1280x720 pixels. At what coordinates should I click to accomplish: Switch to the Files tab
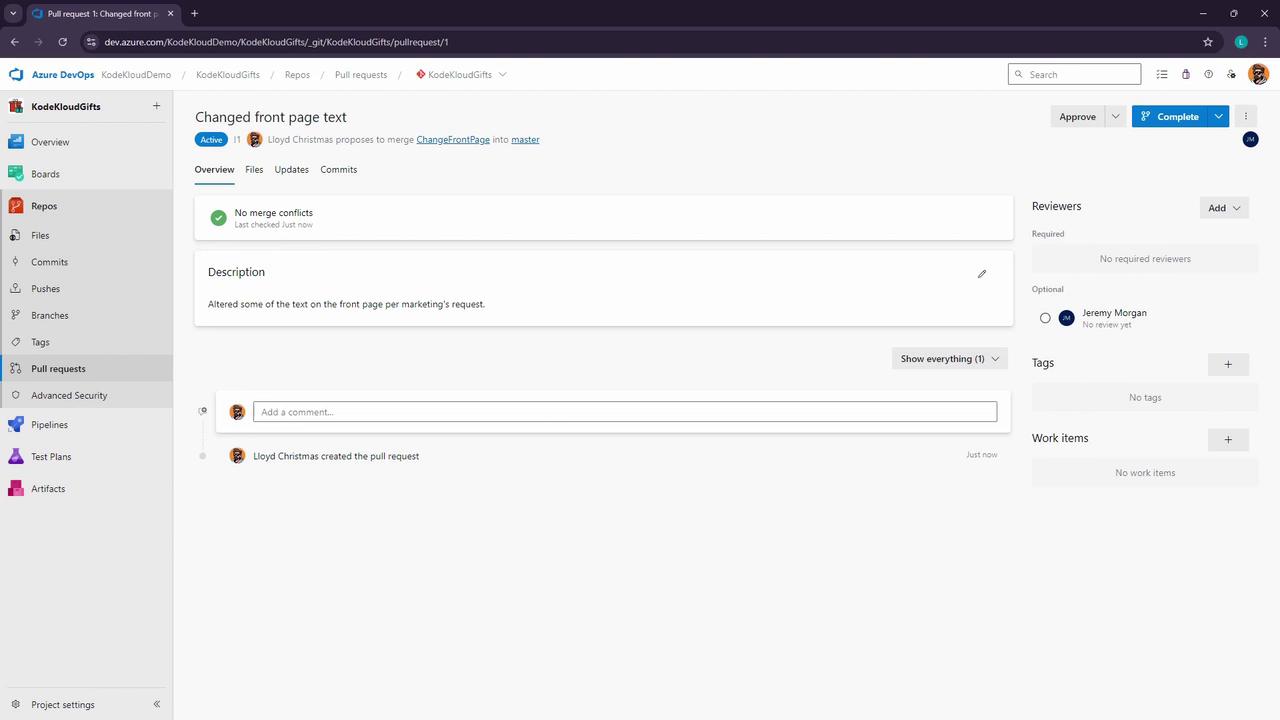click(x=254, y=169)
